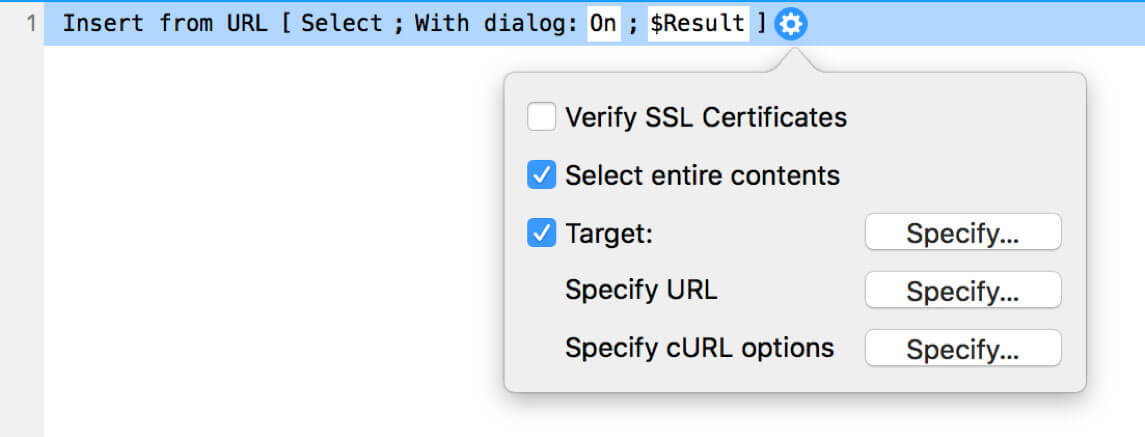Click Specify button for cURL options
The image size is (1145, 437).
[962, 349]
